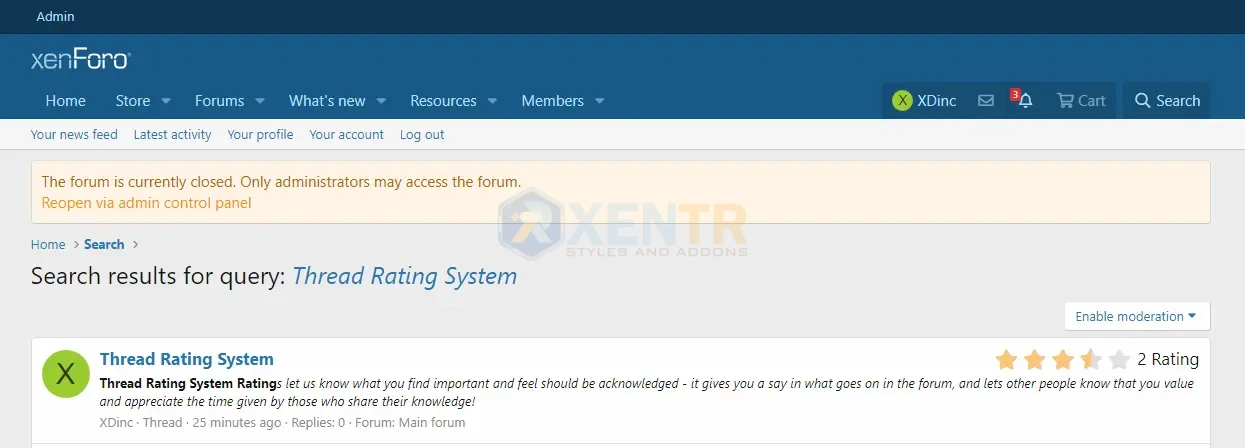This screenshot has height=448, width=1245.
Task: Click Home in the breadcrumb
Action: coord(48,244)
